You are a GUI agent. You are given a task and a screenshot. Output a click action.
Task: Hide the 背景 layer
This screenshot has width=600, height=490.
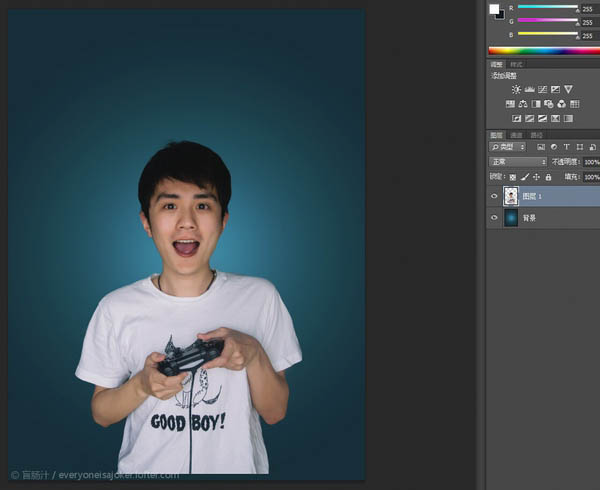[x=494, y=217]
